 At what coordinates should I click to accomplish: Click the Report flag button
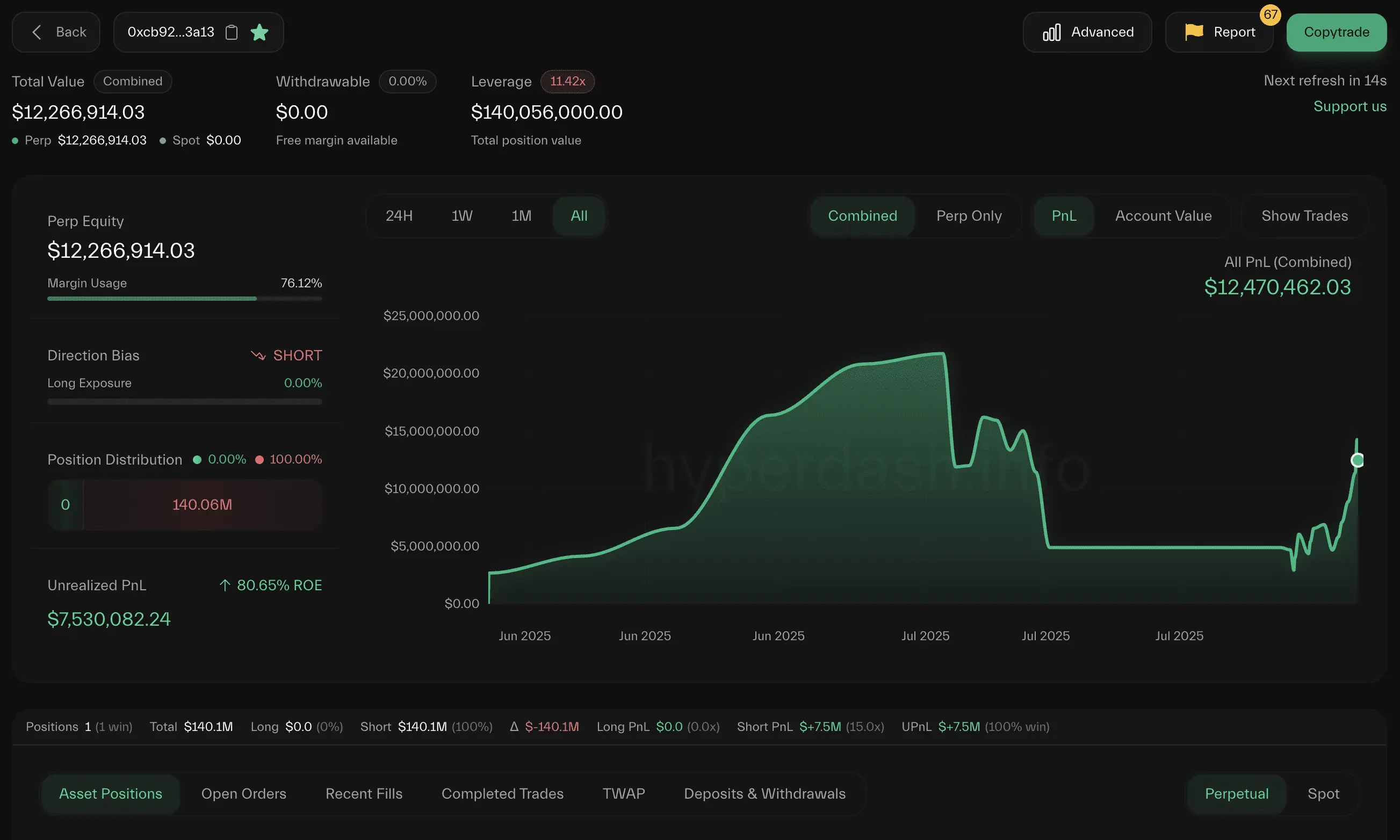pyautogui.click(x=1219, y=32)
